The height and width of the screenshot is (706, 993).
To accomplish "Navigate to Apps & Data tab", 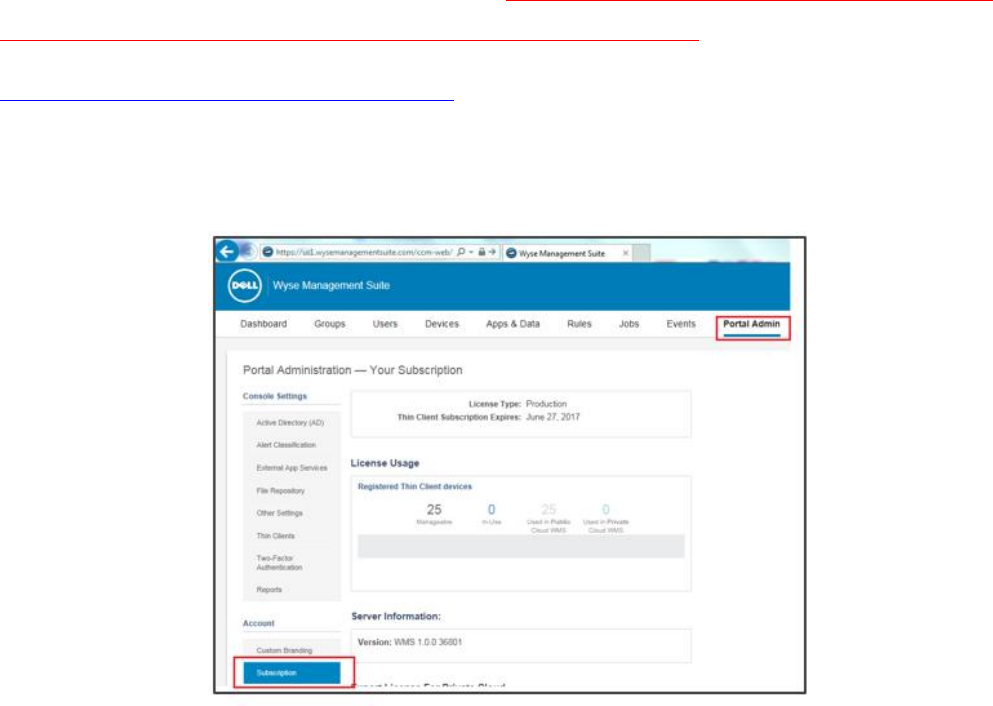I will coord(513,324).
